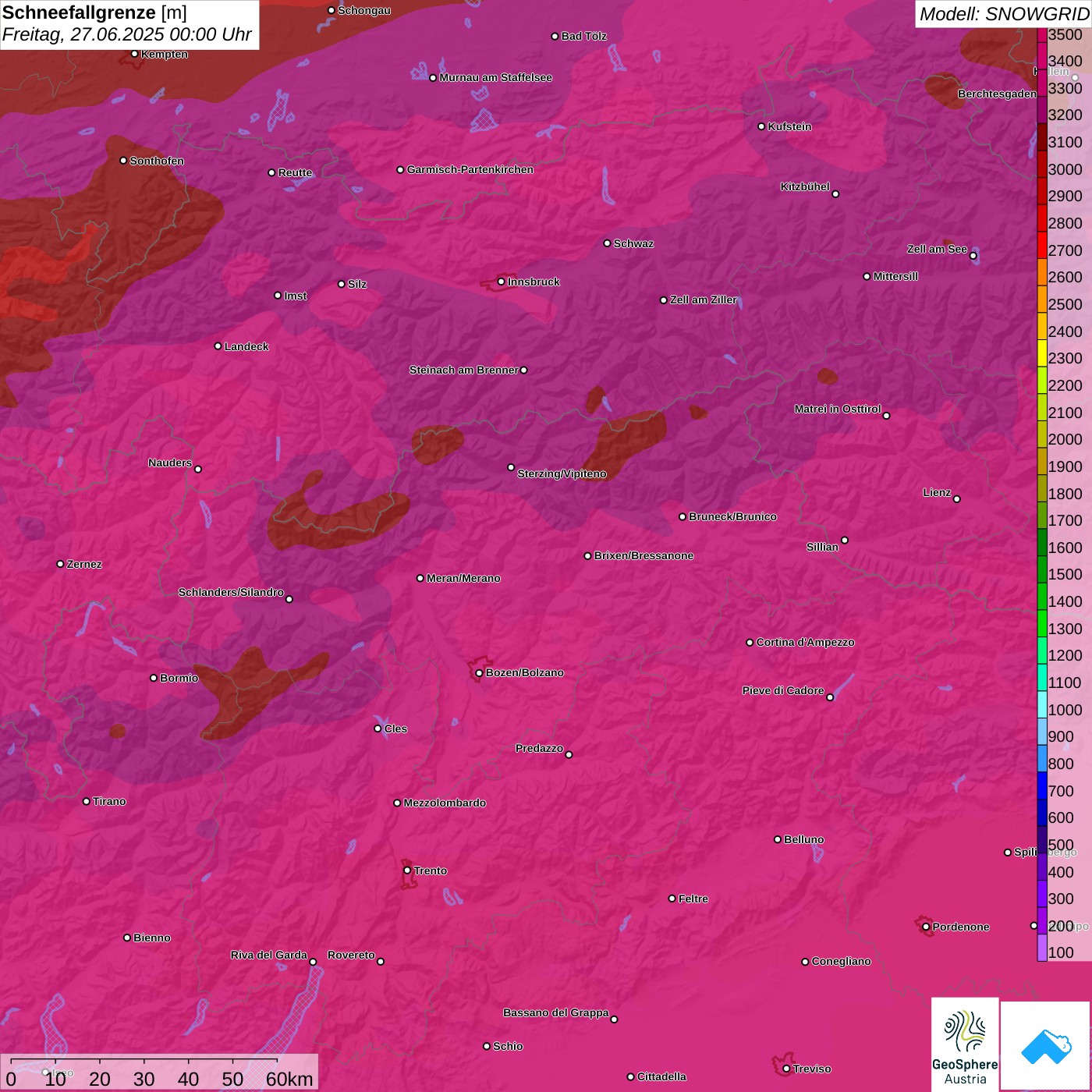
Task: Click the Kitzbühel town label
Action: [x=805, y=186]
